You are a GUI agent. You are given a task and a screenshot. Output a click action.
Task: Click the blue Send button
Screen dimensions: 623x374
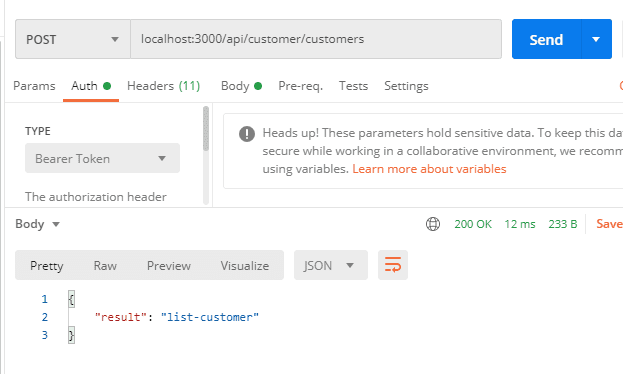pyautogui.click(x=546, y=39)
